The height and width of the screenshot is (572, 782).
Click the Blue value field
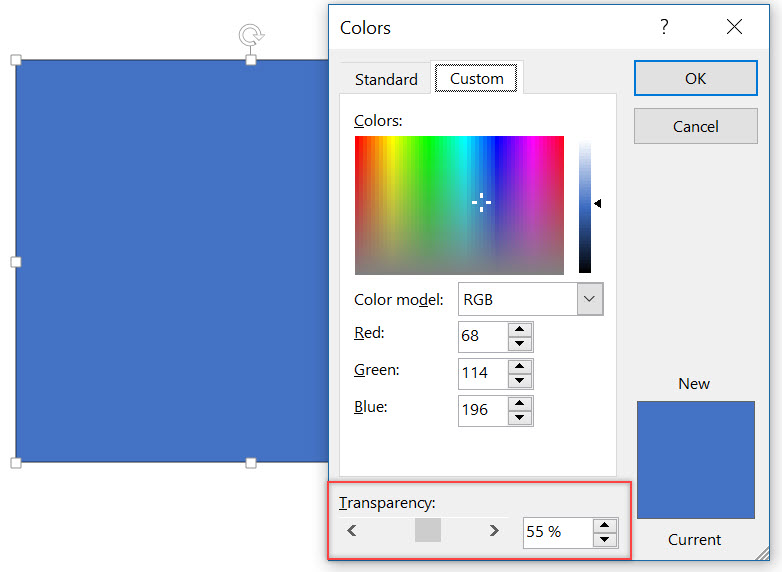tap(483, 410)
